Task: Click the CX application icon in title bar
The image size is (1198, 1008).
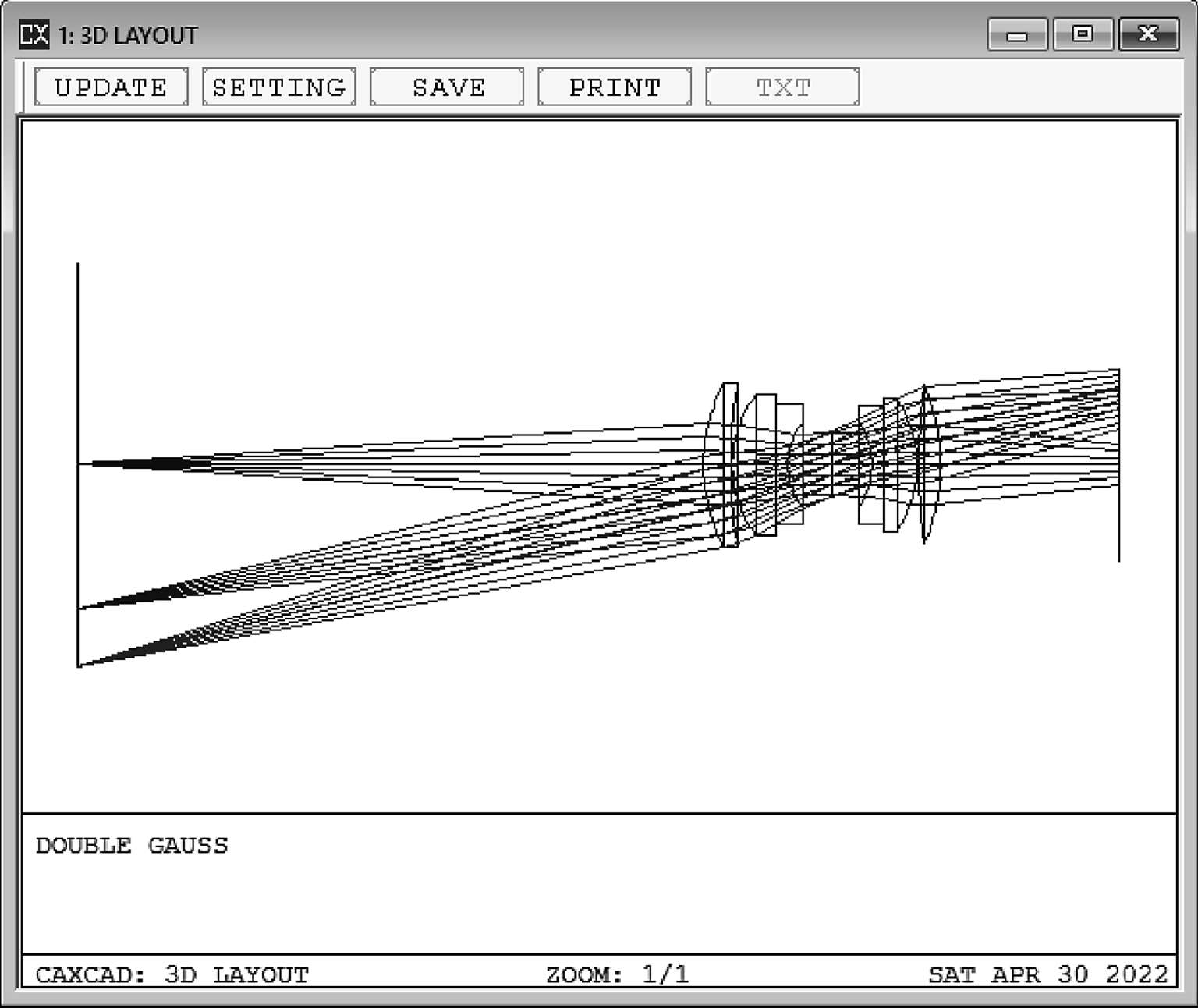Action: coord(34,34)
